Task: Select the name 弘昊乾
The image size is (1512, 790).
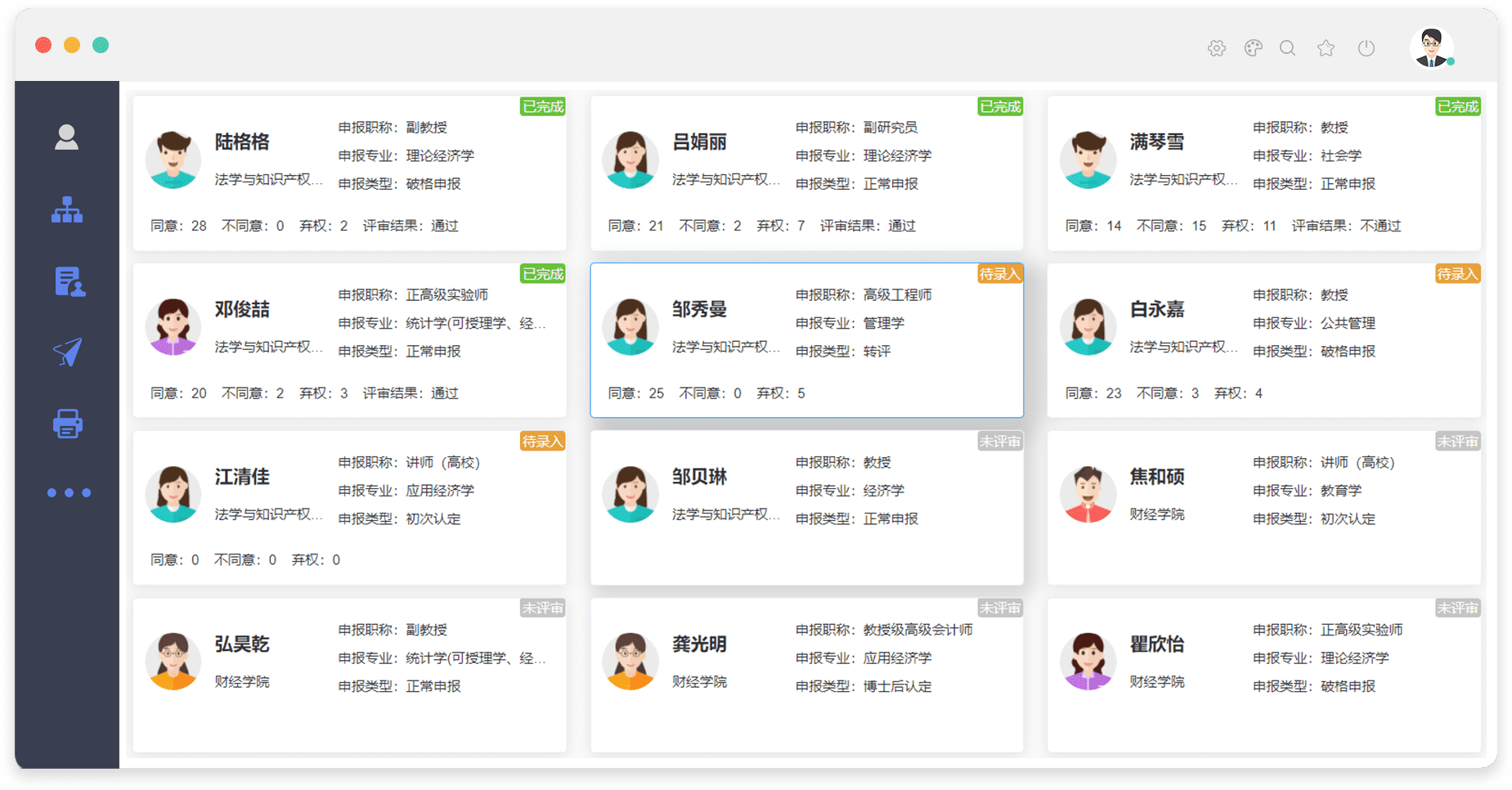Action: coord(242,644)
